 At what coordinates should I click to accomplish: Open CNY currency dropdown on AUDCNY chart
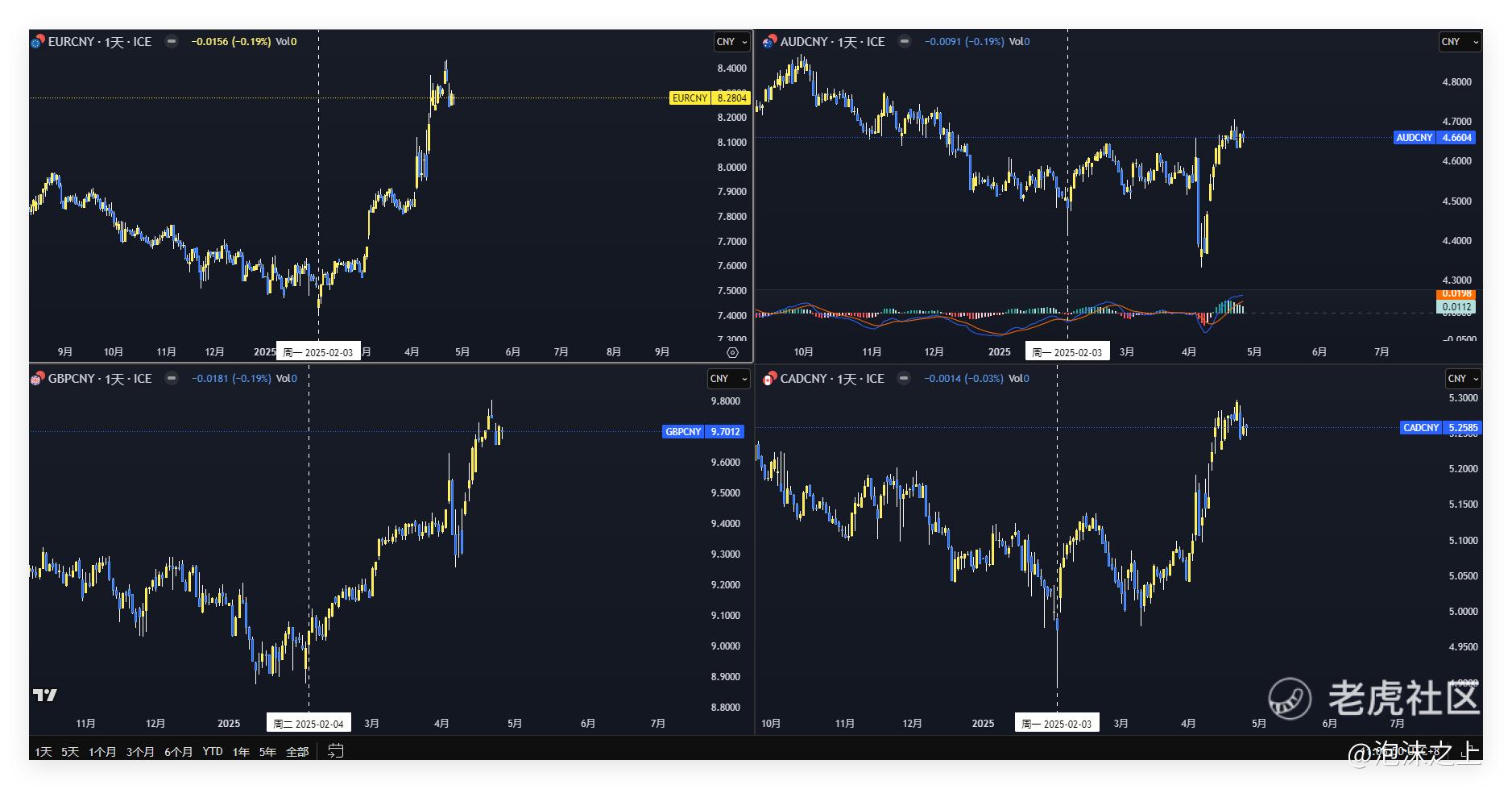click(x=1460, y=42)
